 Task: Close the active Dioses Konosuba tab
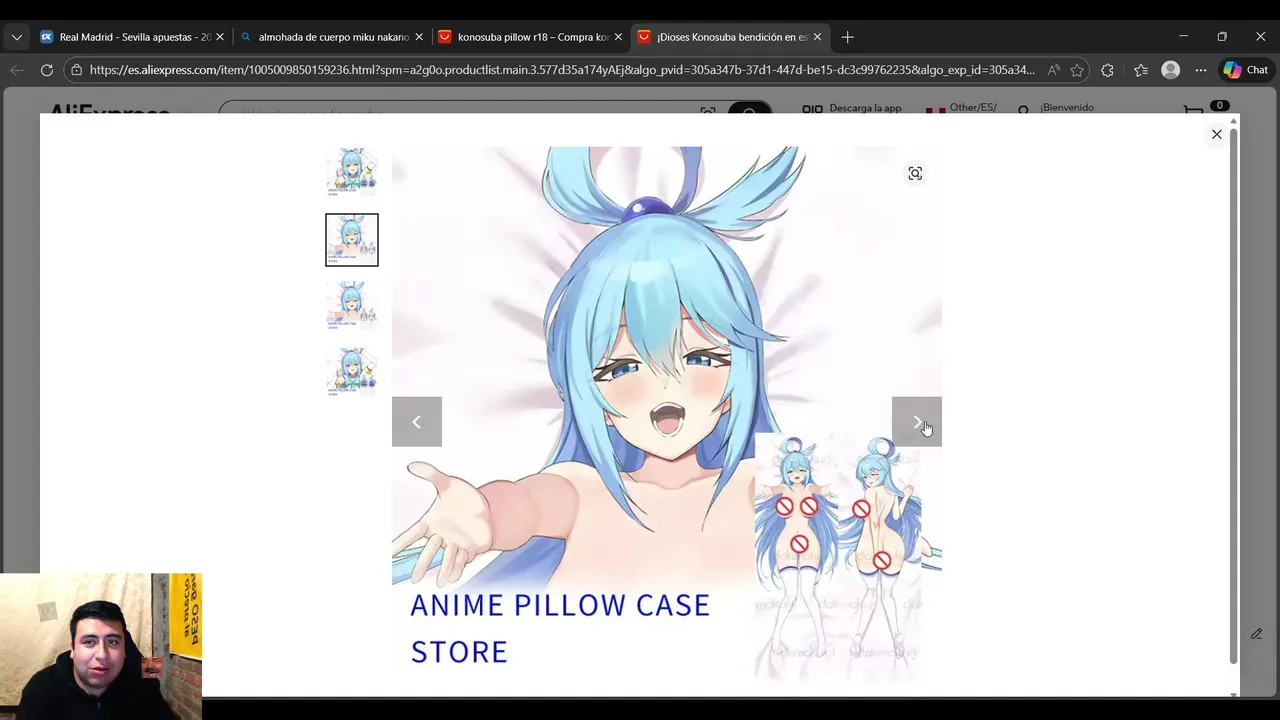817,37
